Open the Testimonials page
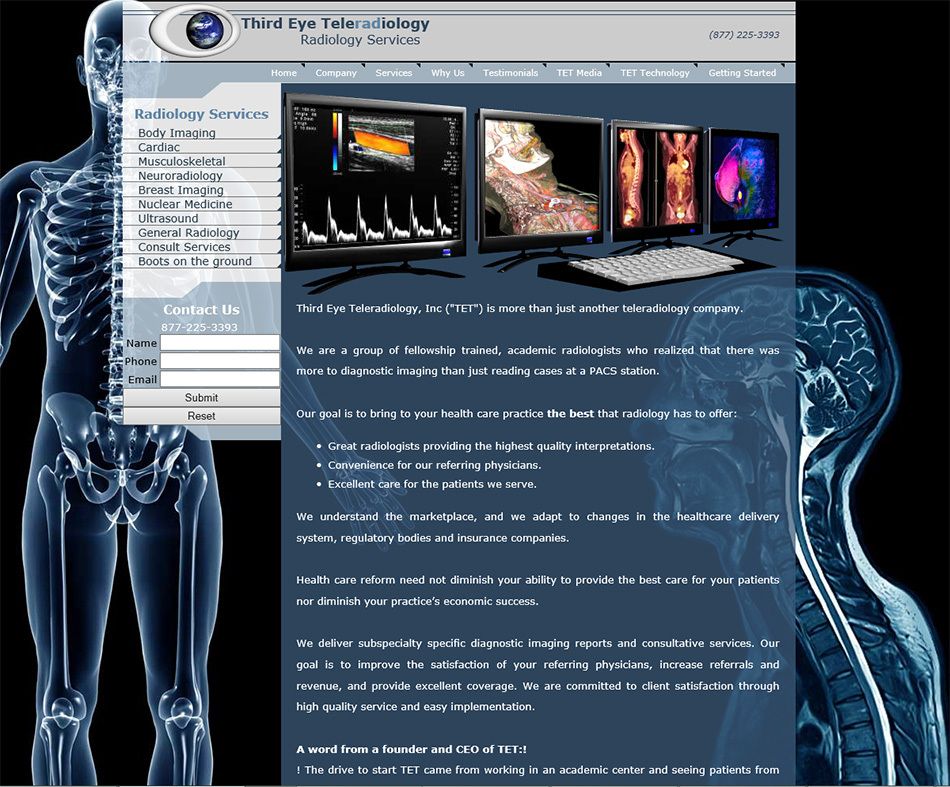The width and height of the screenshot is (950, 787). click(510, 73)
